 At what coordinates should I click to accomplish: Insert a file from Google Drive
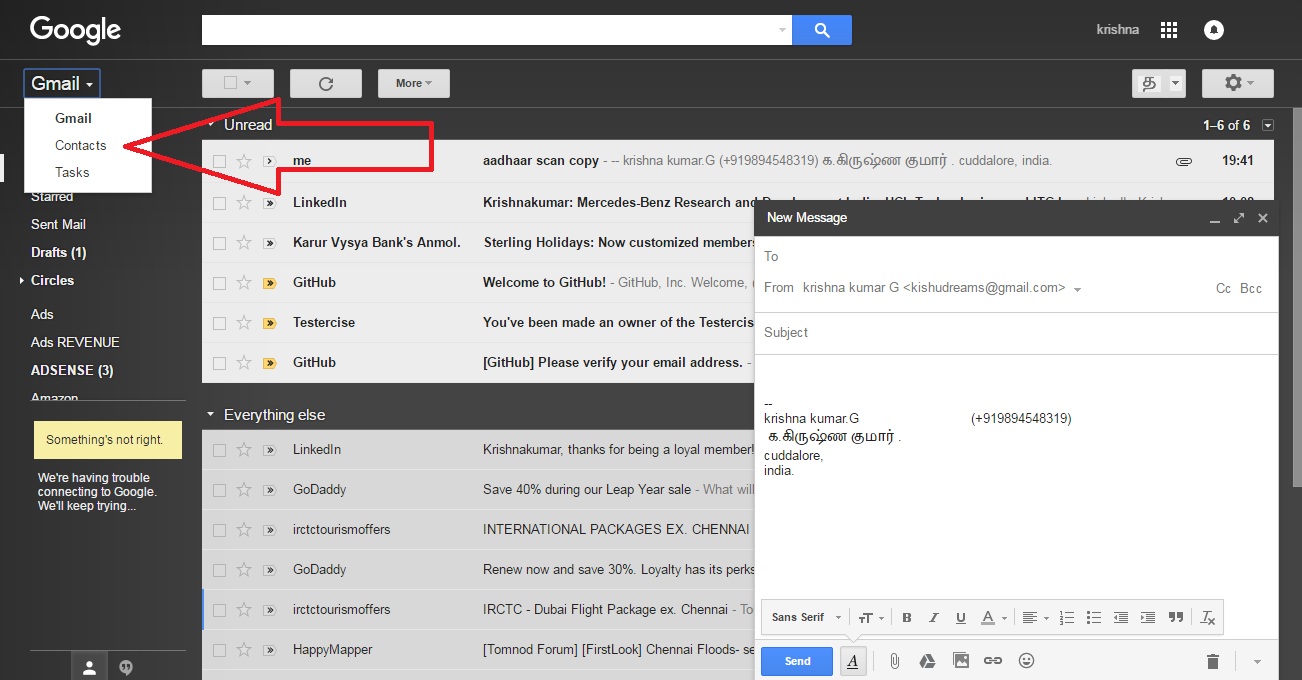pyautogui.click(x=927, y=660)
